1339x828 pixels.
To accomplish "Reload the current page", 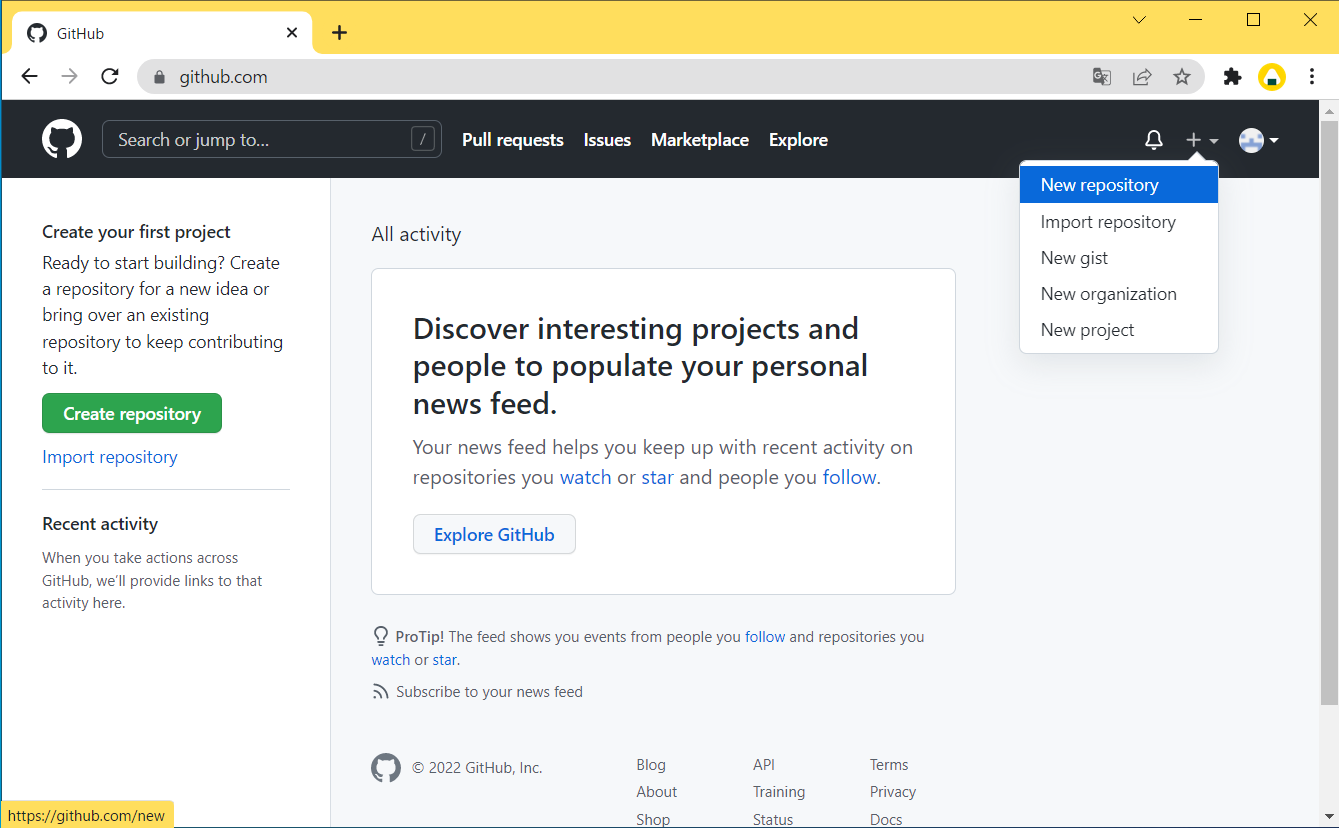I will [x=110, y=77].
